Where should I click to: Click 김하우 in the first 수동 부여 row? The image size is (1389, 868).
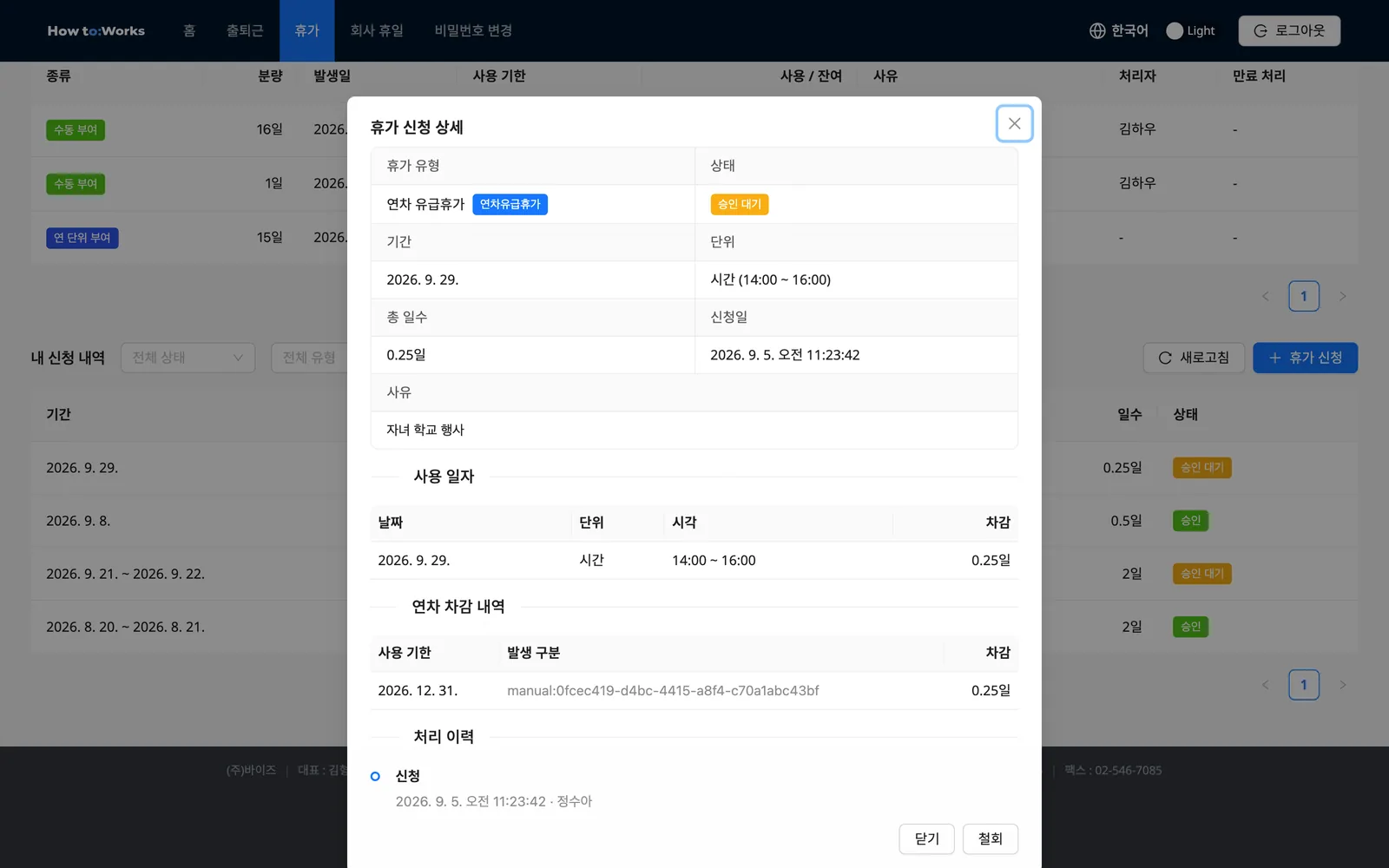pyautogui.click(x=1137, y=129)
